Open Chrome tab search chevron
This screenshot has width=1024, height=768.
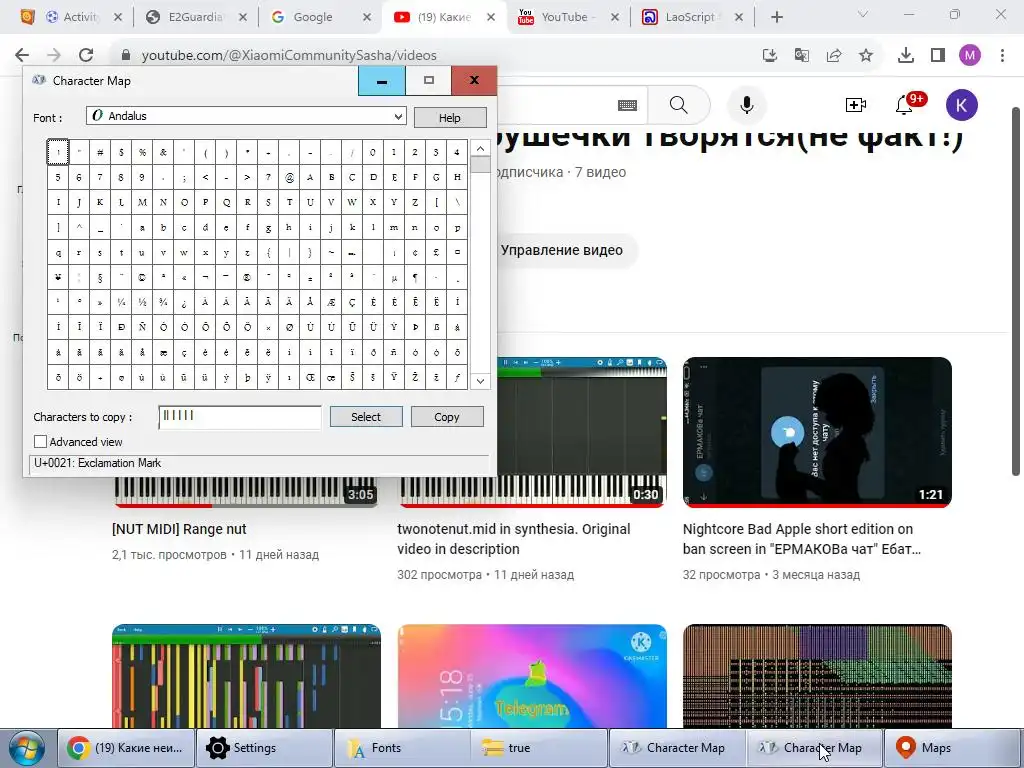862,14
